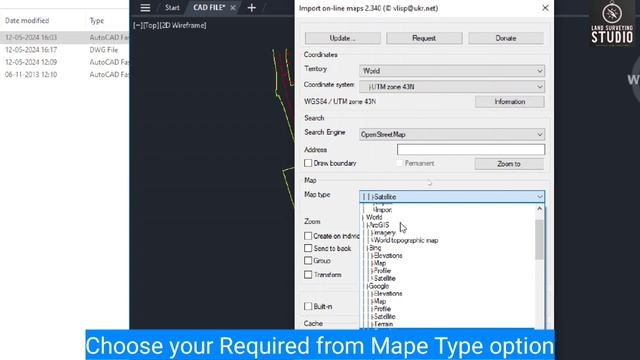Open the [Top] view control menu
The width and height of the screenshot is (640, 360).
click(151, 25)
